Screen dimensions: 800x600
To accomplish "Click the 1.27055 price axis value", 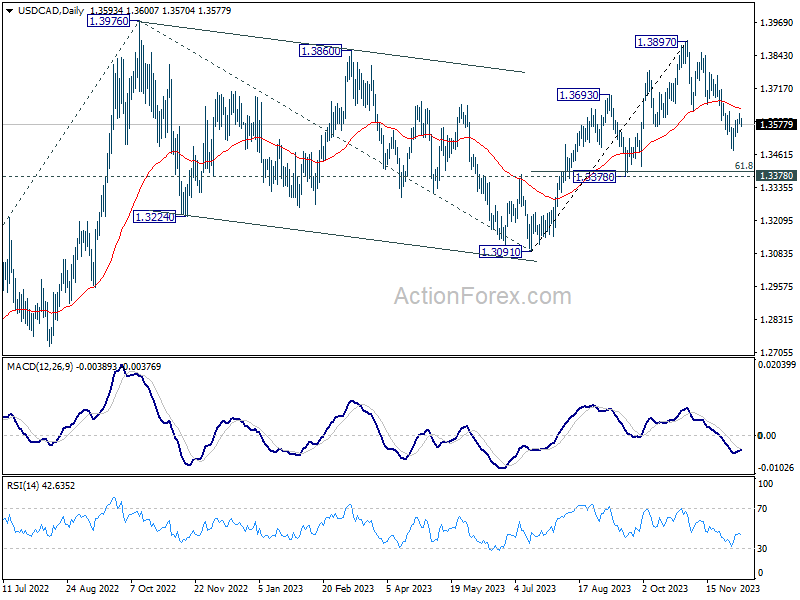I will click(777, 352).
